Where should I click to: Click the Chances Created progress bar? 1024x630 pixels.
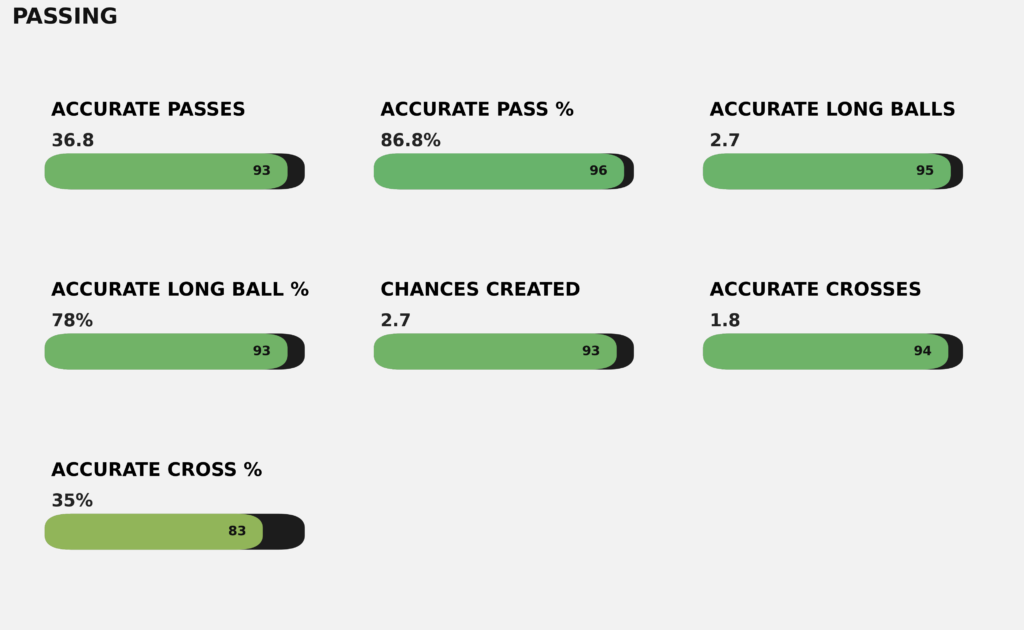click(x=503, y=351)
